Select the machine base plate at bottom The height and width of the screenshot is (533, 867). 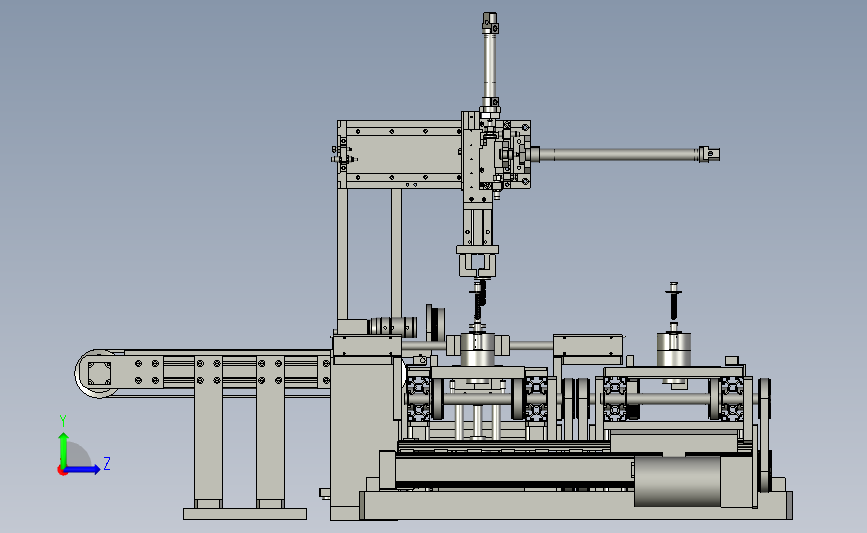coord(575,505)
